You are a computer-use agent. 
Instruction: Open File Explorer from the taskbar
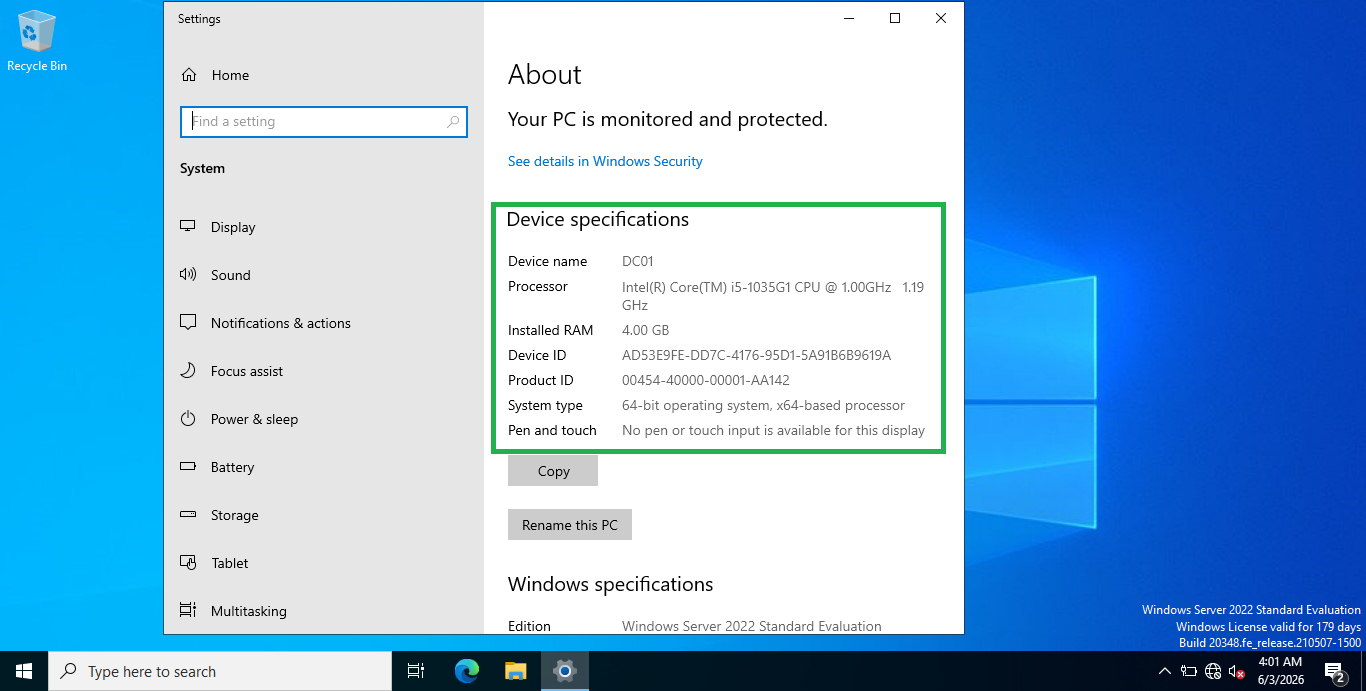(515, 671)
